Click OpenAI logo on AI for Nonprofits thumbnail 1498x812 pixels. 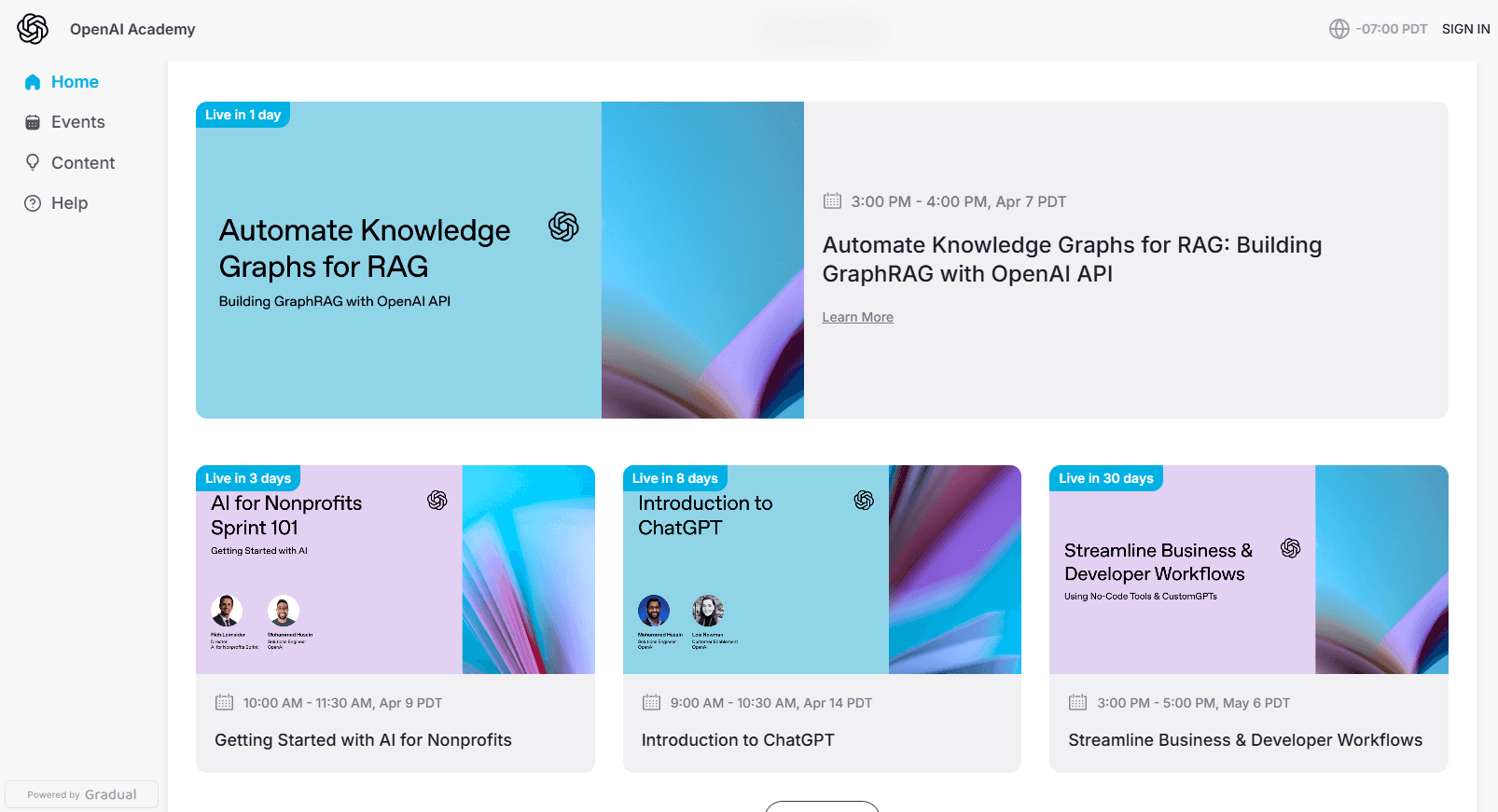437,501
